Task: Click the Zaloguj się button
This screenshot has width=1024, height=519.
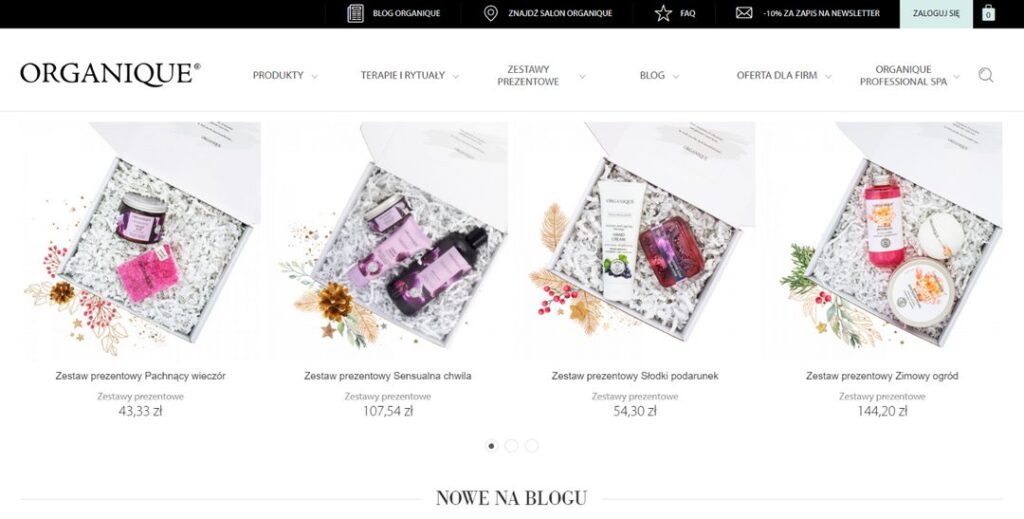Action: [x=936, y=14]
